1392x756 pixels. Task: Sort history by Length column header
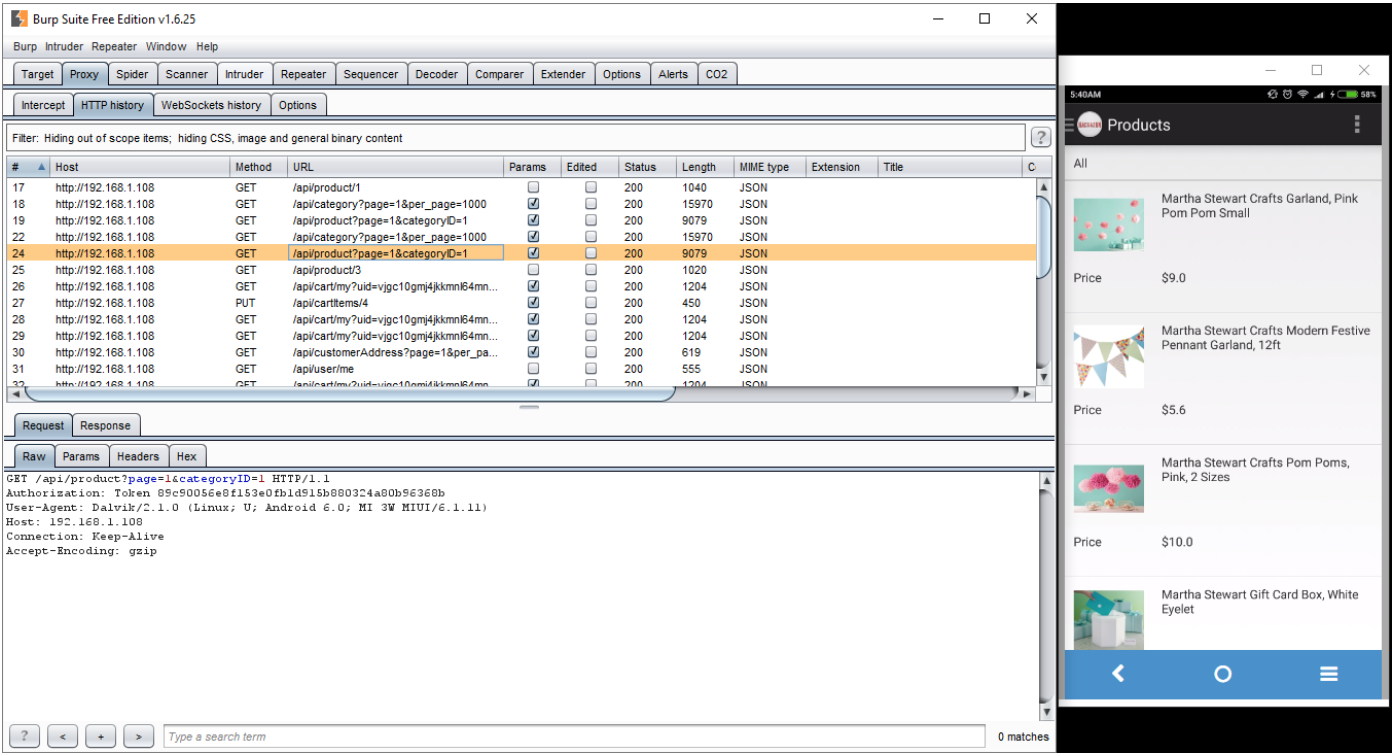704,167
